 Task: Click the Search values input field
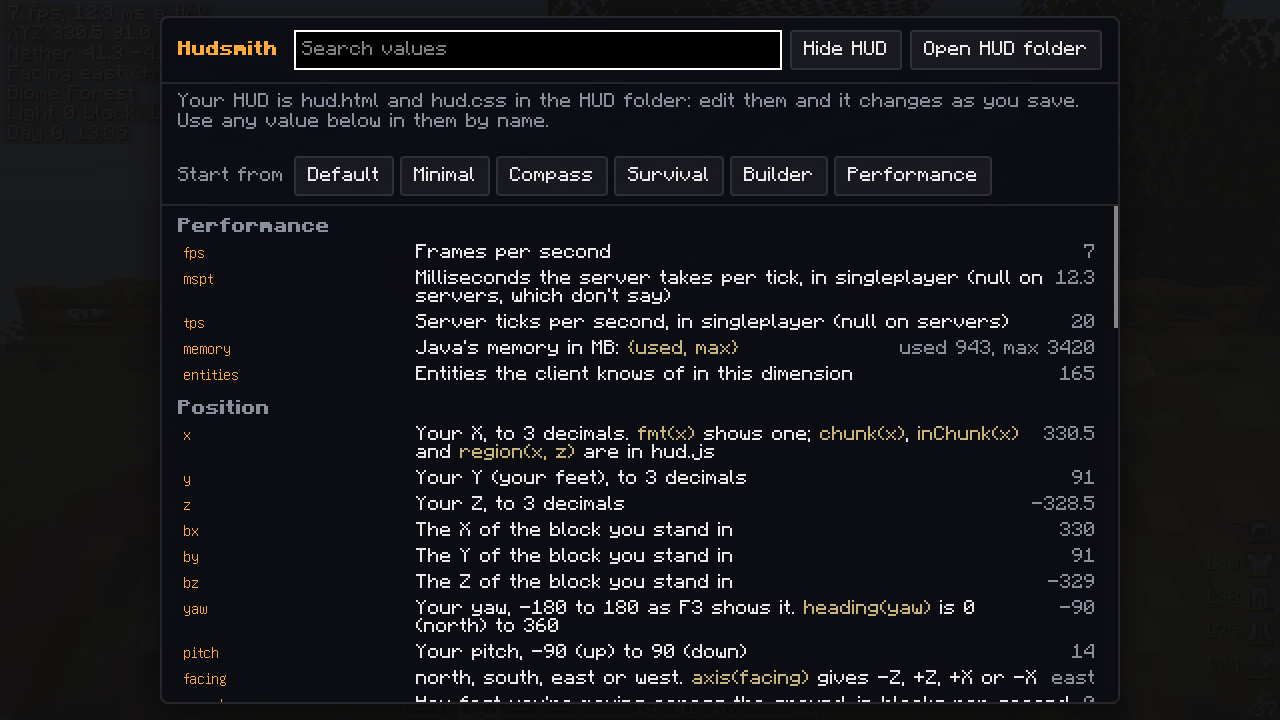[x=538, y=50]
